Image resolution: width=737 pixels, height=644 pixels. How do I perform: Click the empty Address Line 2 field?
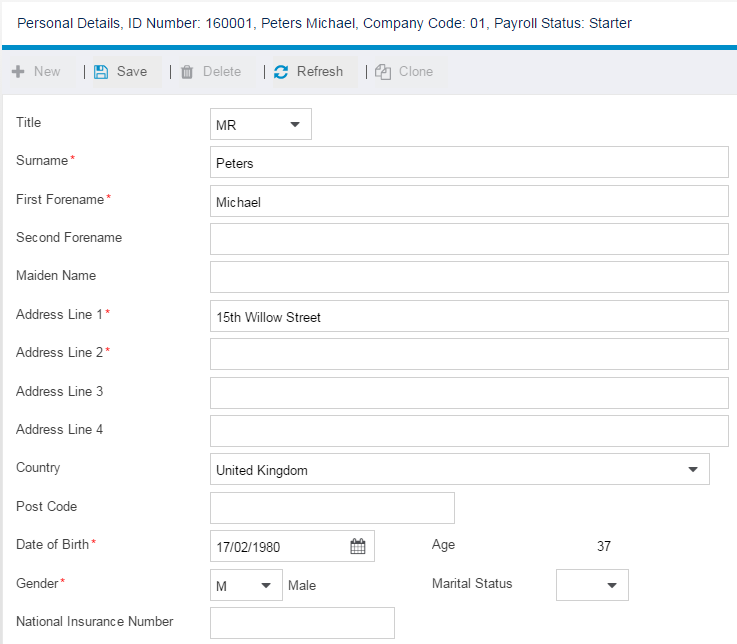click(469, 354)
